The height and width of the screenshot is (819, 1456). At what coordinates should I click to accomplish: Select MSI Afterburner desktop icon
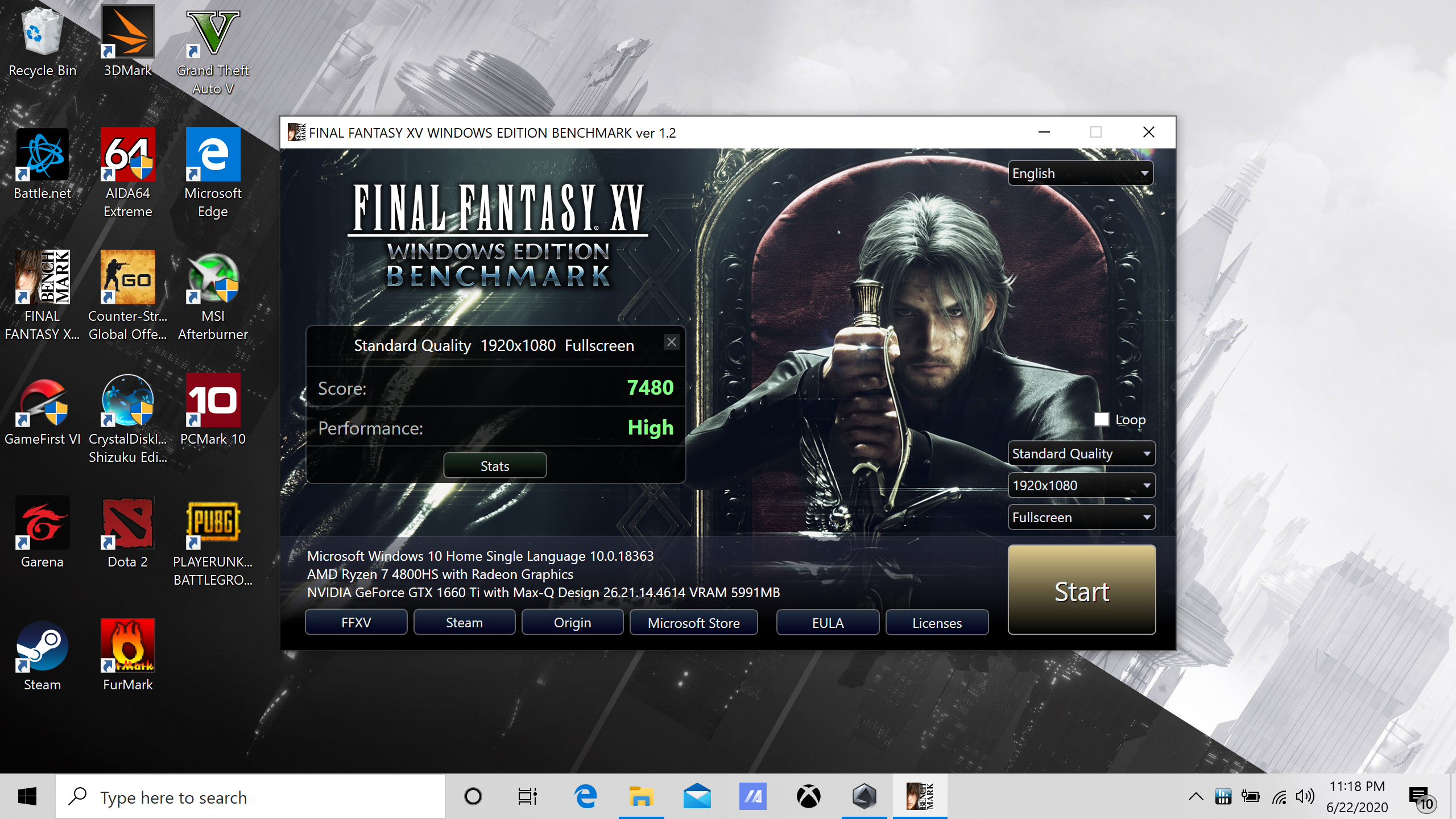click(x=213, y=296)
